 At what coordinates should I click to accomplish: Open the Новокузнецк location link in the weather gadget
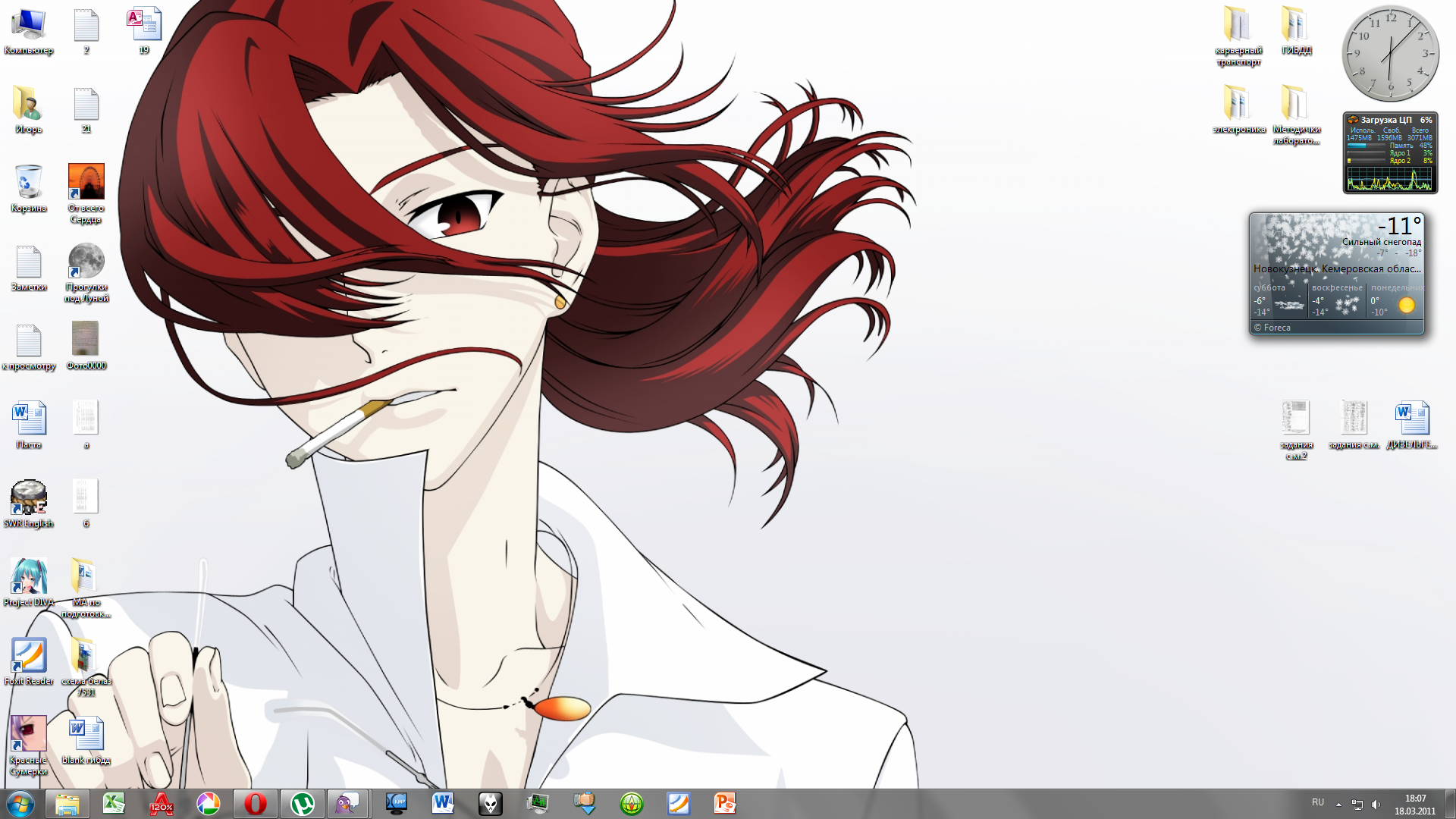coord(1337,268)
